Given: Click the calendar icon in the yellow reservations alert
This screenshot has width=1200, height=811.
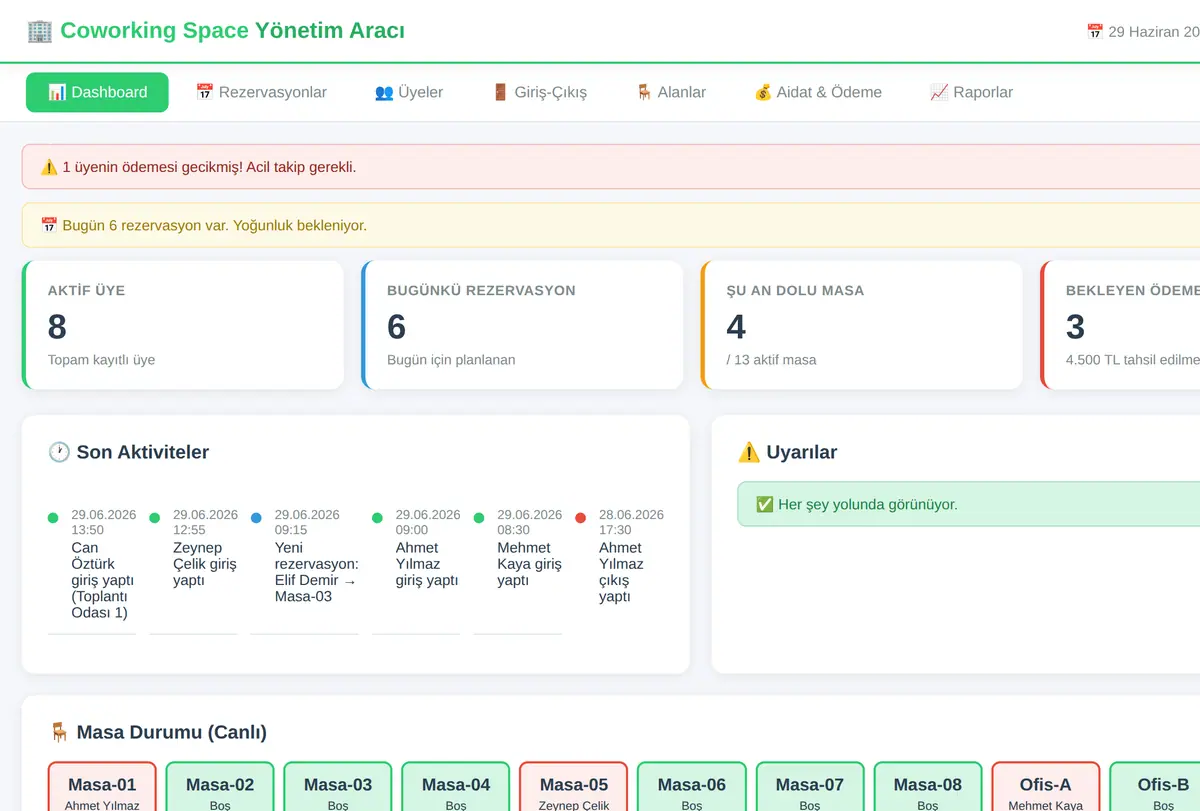Looking at the screenshot, I should pos(49,225).
